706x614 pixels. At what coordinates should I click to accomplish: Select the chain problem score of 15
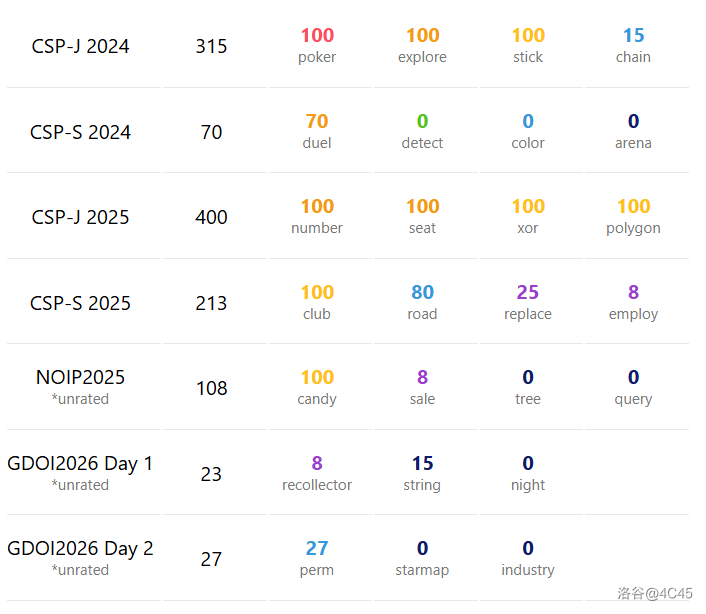point(633,36)
